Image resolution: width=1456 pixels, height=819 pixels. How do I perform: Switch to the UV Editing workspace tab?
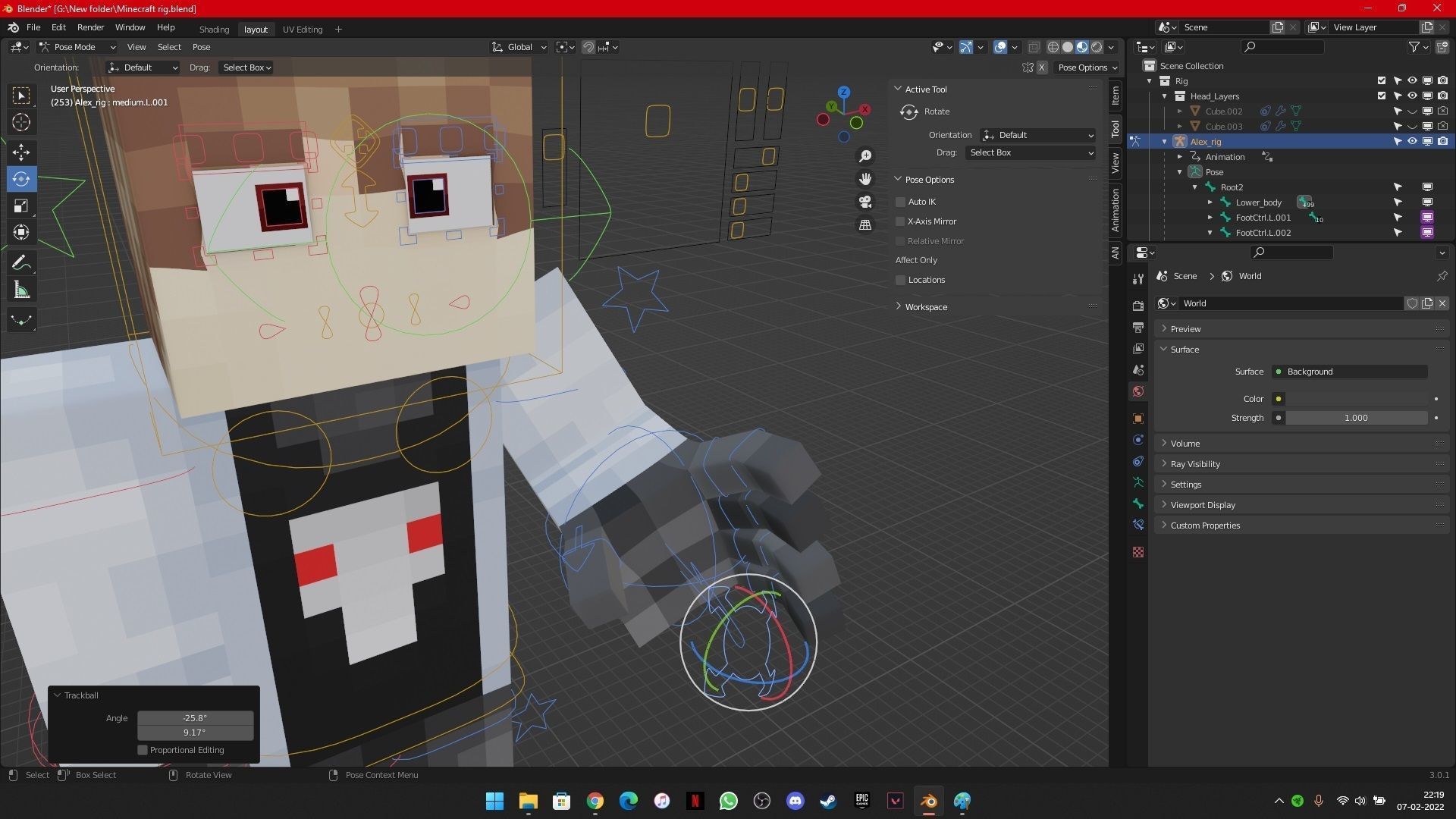(303, 30)
